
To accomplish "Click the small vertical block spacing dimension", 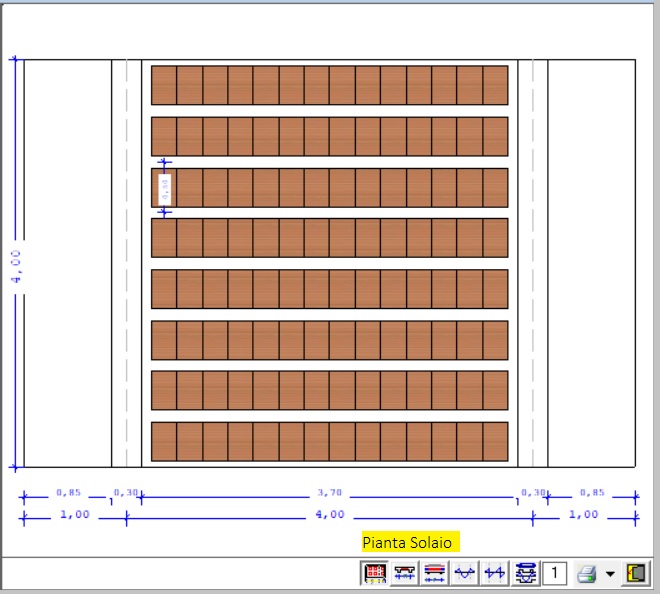I will tap(165, 189).
